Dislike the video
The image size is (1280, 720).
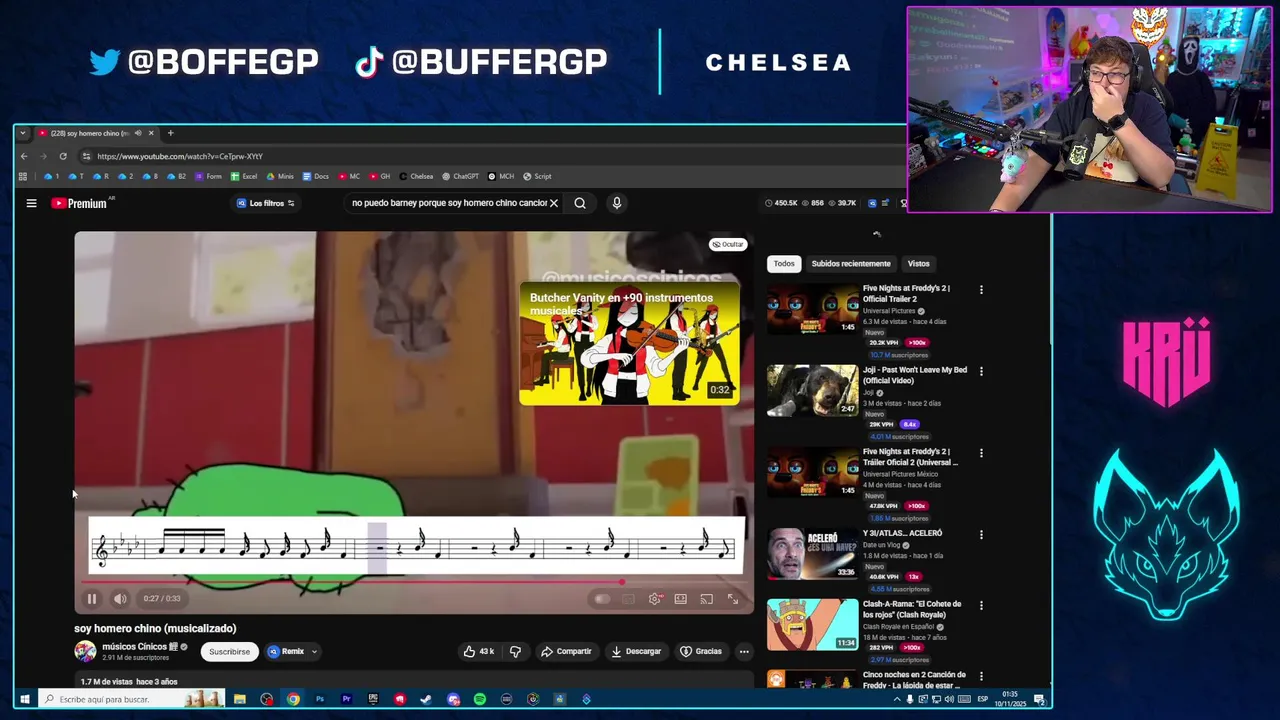[x=515, y=652]
